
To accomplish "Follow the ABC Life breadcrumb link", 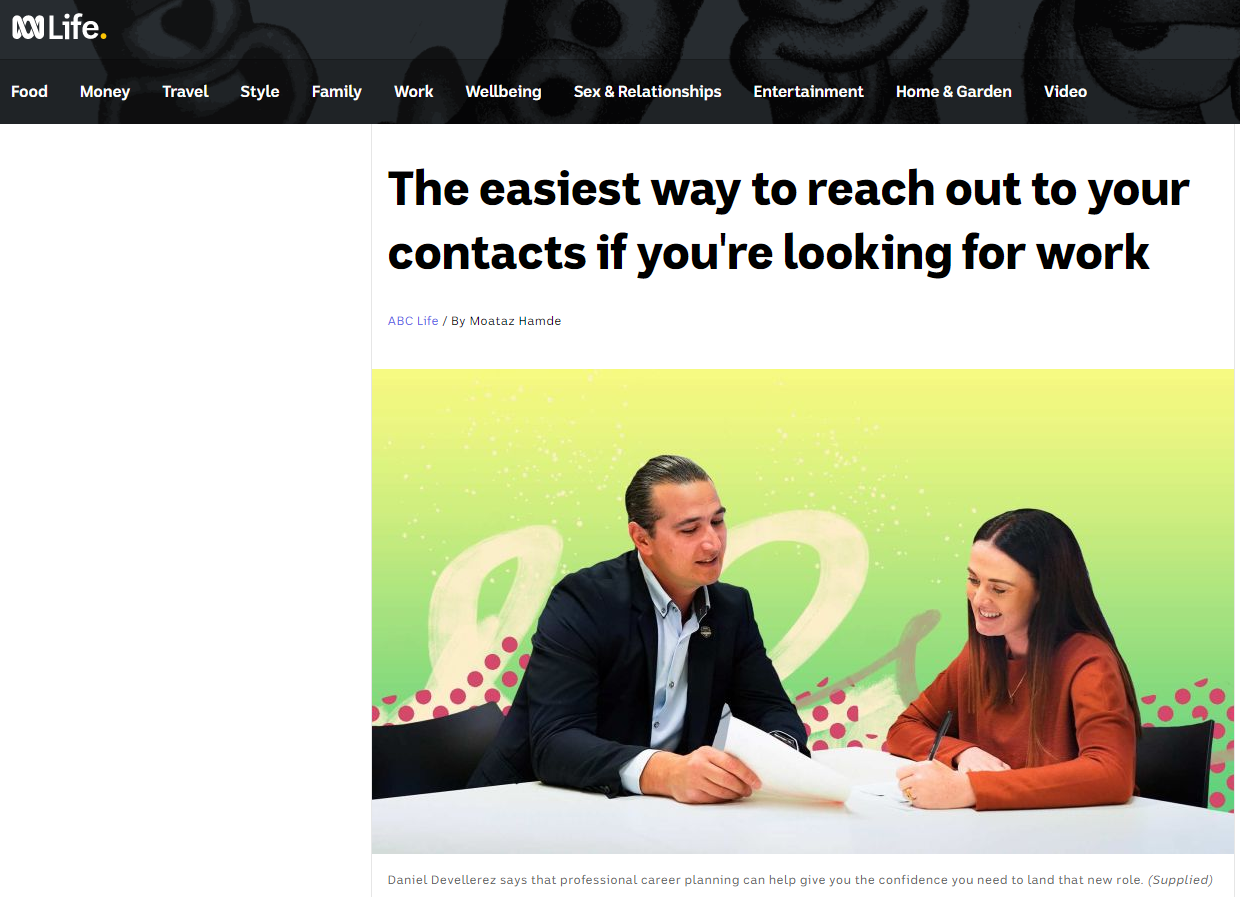I will (x=413, y=321).
